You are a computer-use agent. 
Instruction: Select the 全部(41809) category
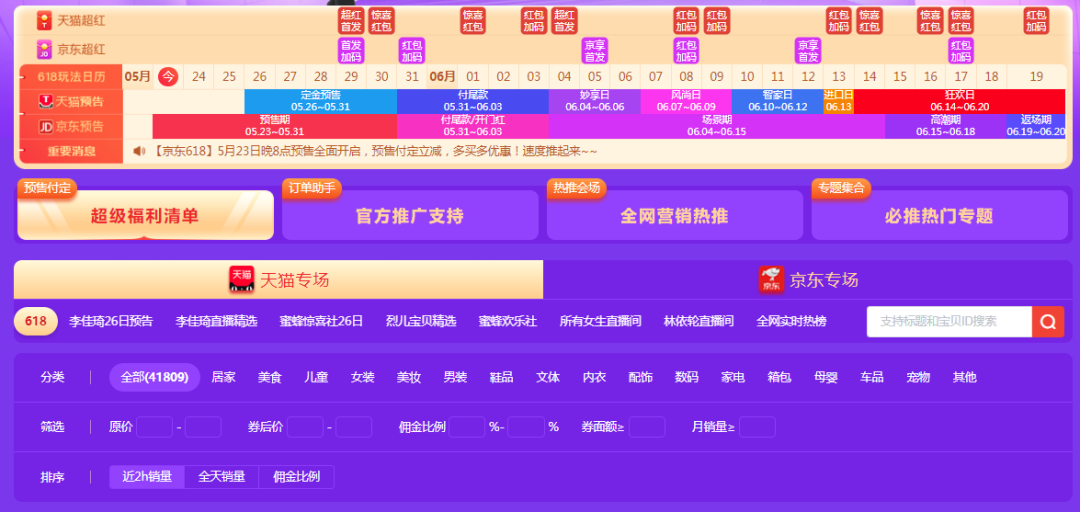[155, 378]
